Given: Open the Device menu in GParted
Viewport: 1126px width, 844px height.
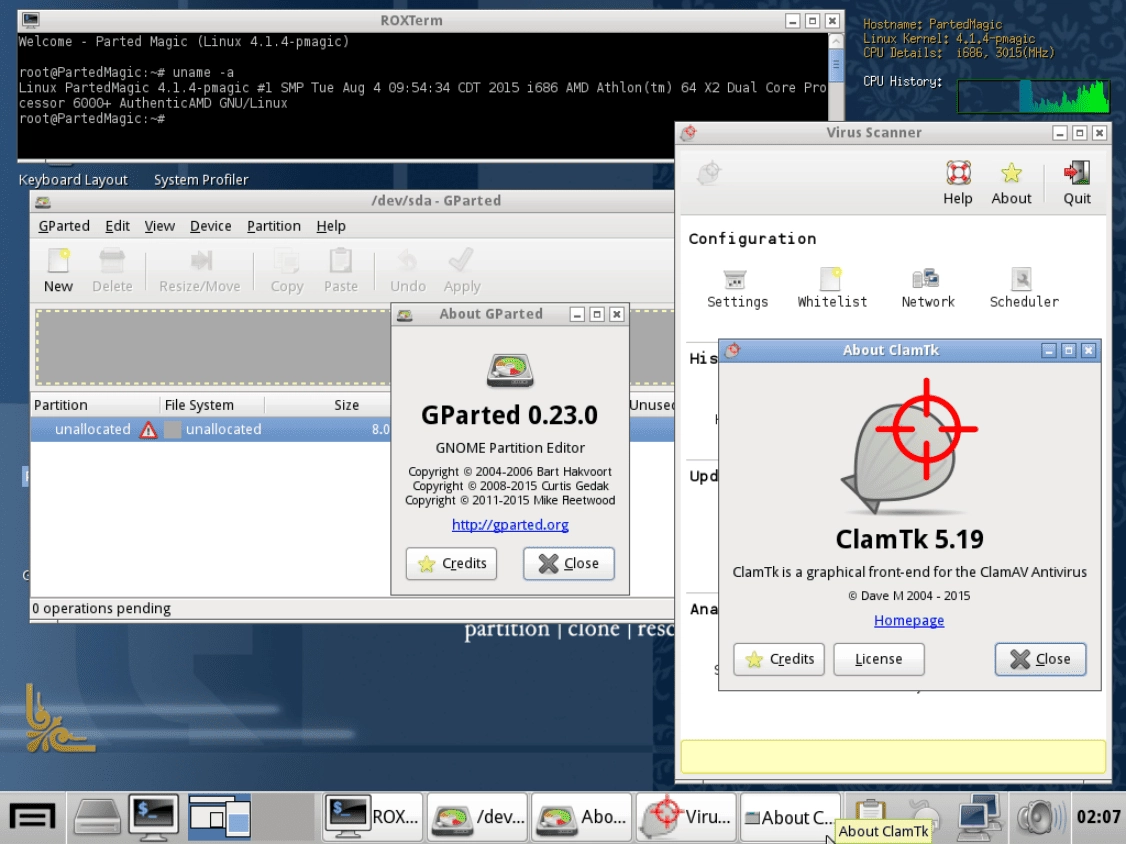Looking at the screenshot, I should (210, 226).
